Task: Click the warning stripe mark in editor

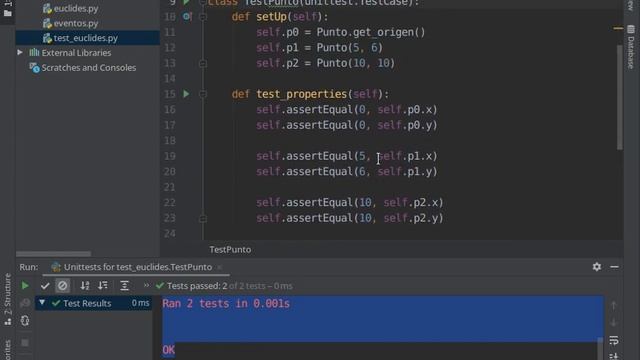Action: tap(618, 28)
